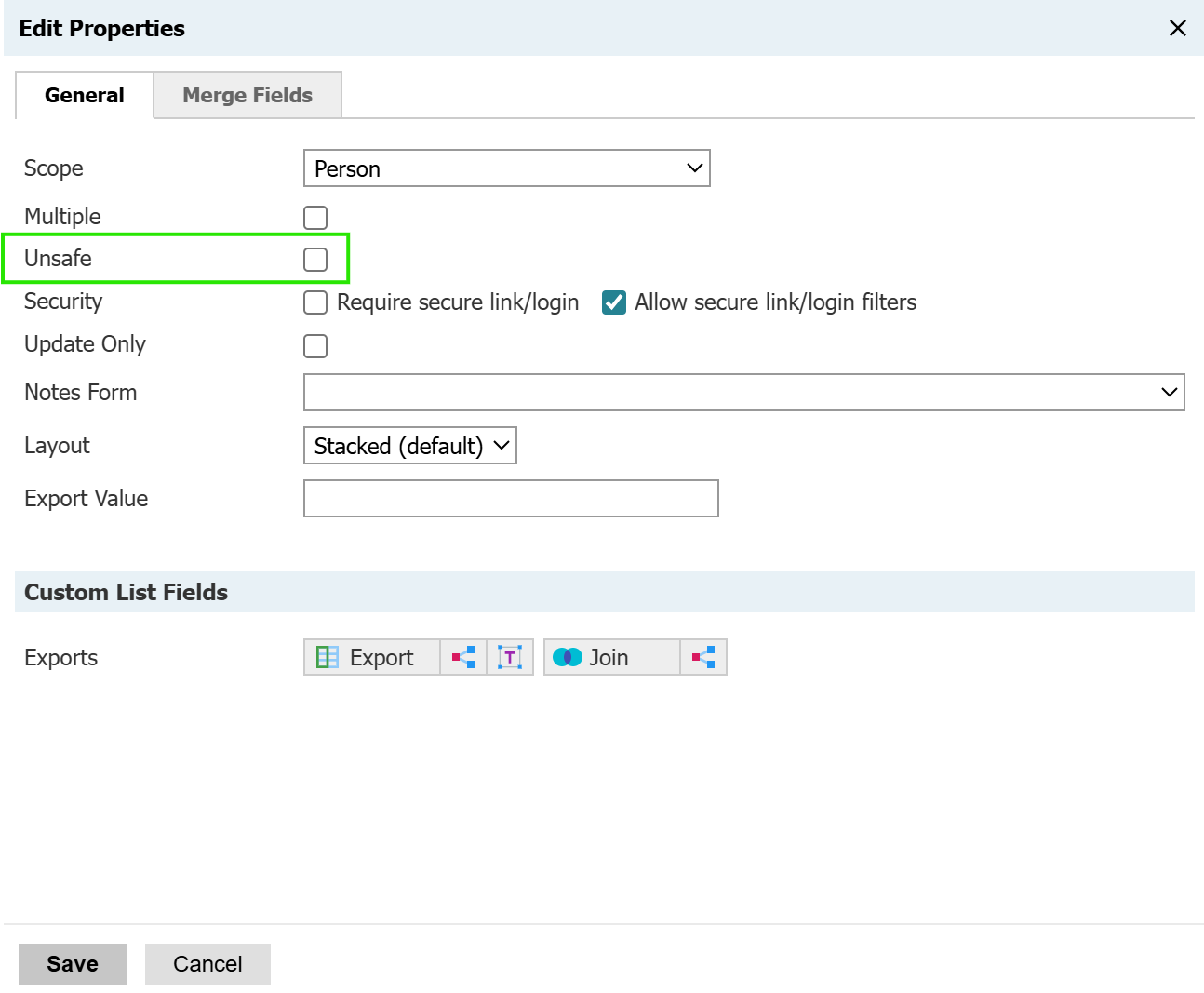Enable the Multiple checkbox
Image resolution: width=1204 pixels, height=993 pixels.
[x=315, y=218]
